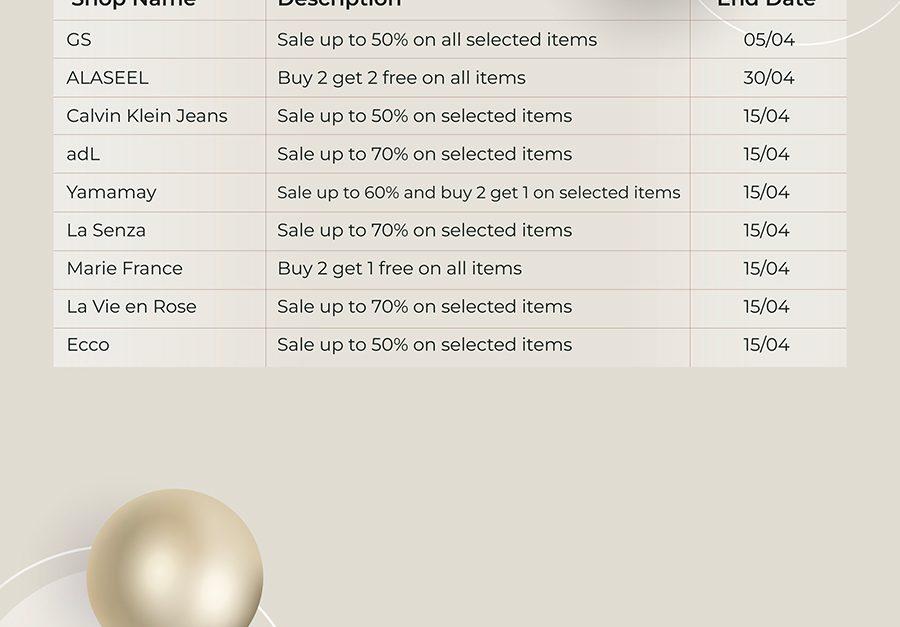Click 'Buy 2 get 2 free on all items'
Image resolution: width=900 pixels, height=627 pixels.
click(401, 78)
